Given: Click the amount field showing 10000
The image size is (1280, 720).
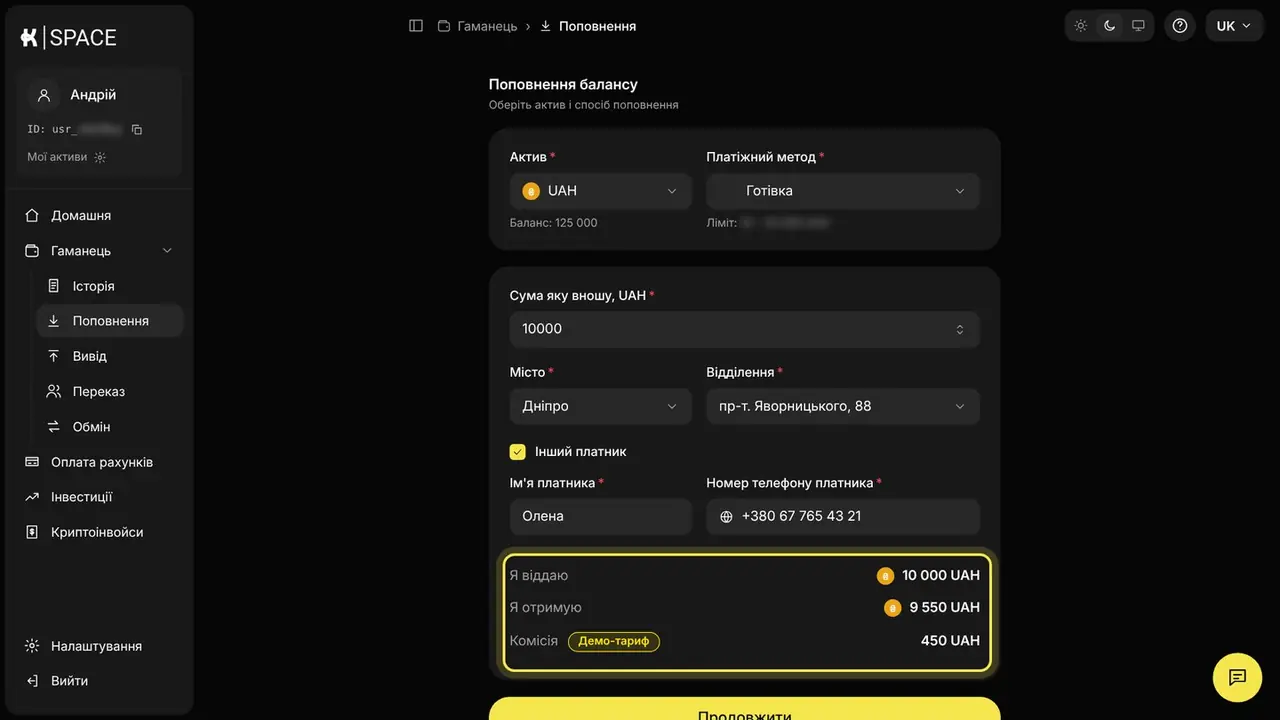Looking at the screenshot, I should point(744,329).
